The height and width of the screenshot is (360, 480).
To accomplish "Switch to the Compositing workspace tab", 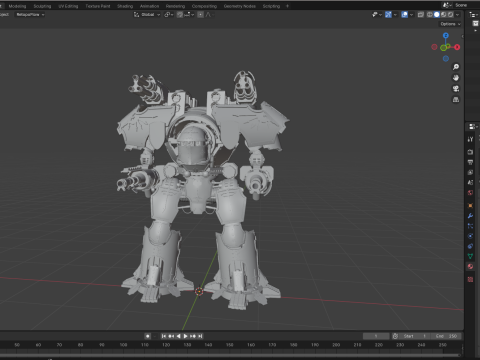I will coord(204,6).
